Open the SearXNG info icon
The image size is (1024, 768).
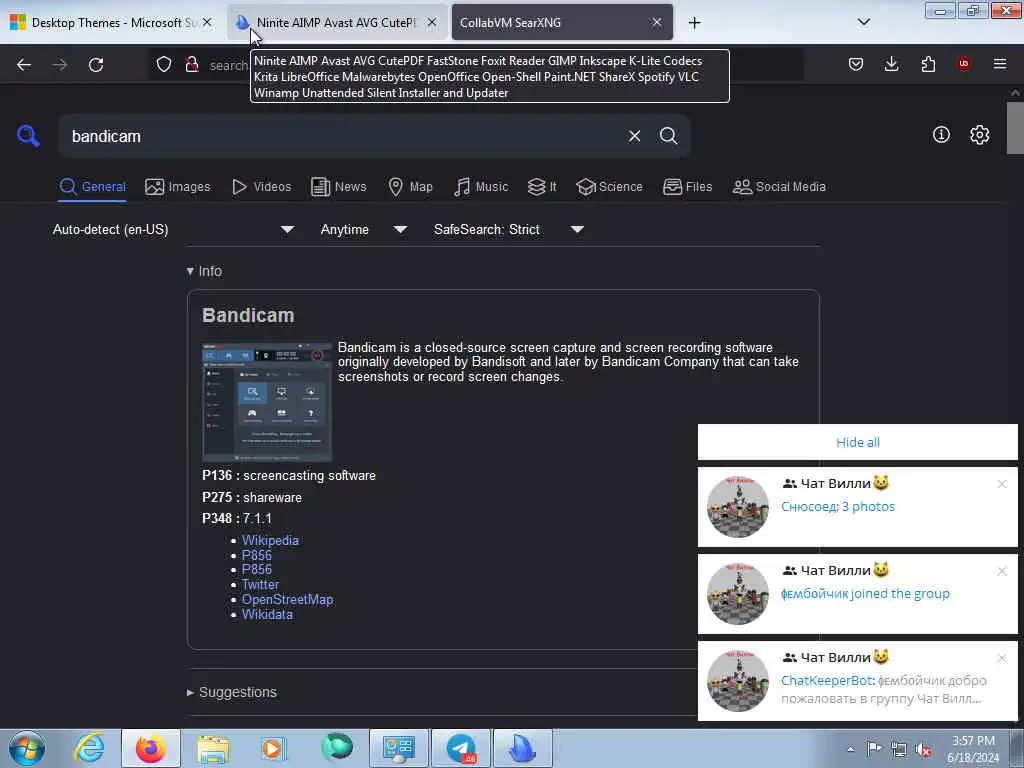(941, 135)
